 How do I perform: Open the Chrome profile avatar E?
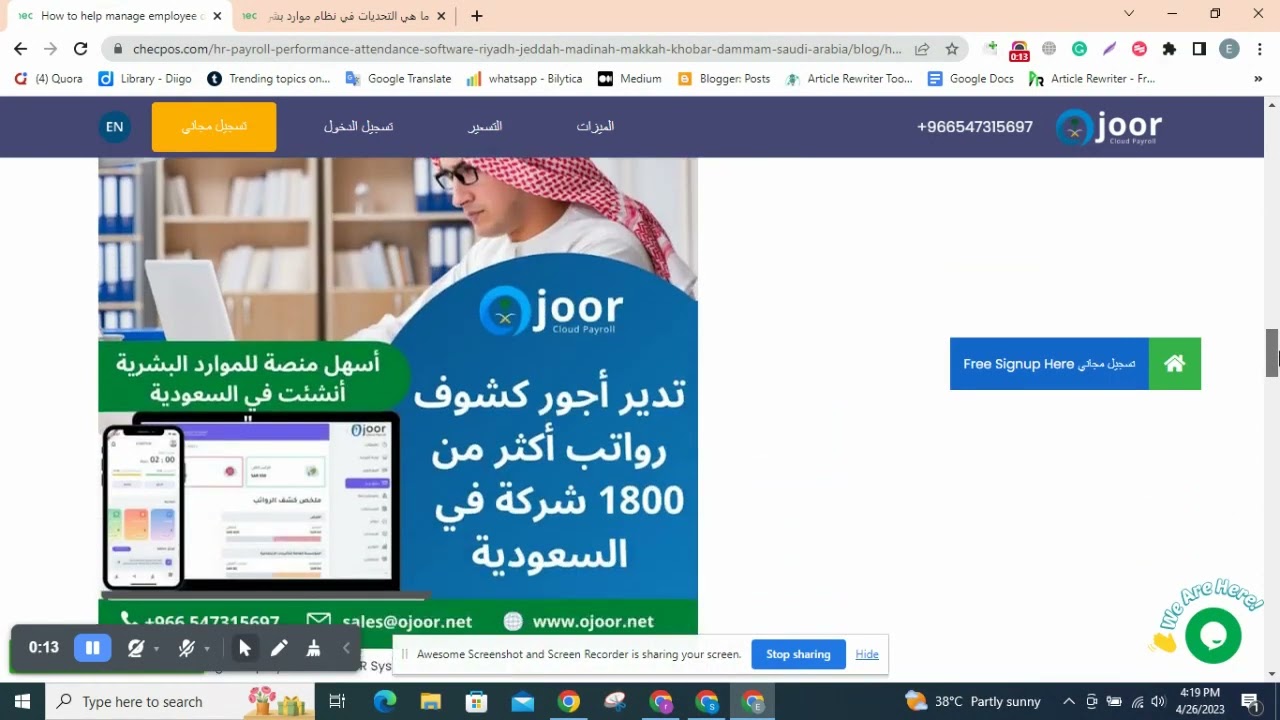point(1230,48)
